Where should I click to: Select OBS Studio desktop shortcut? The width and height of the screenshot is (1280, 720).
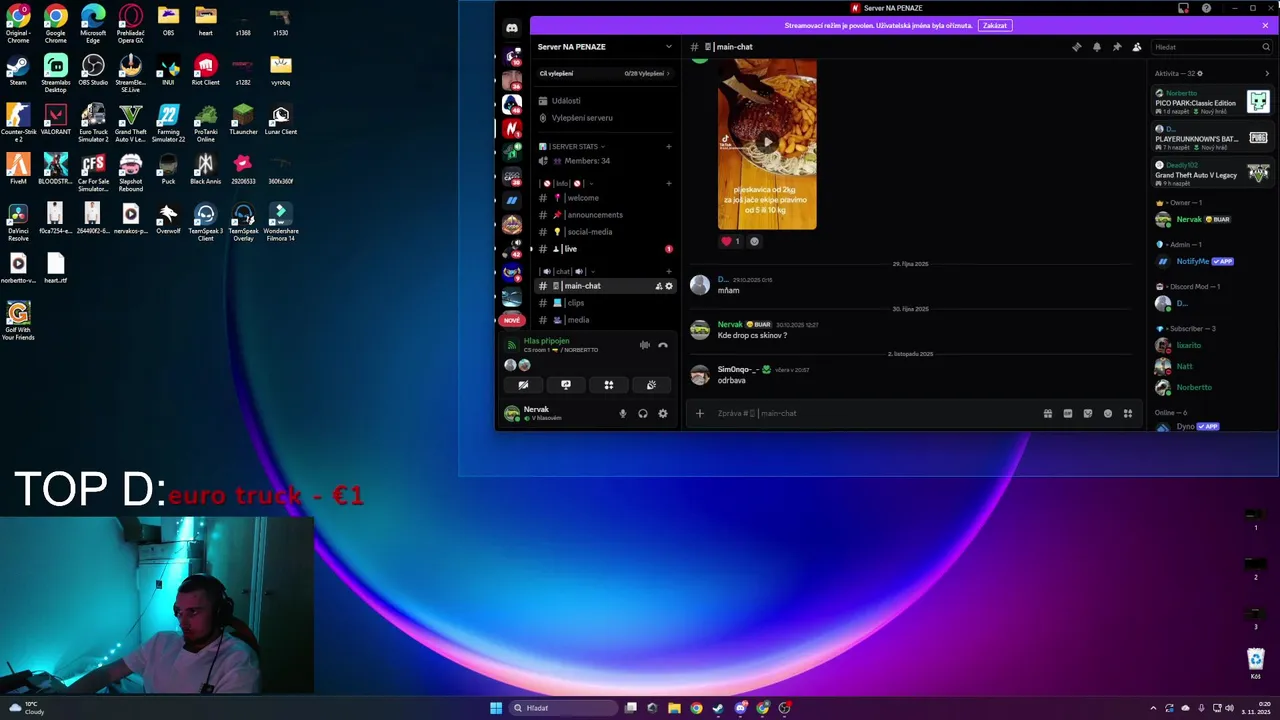tap(93, 71)
